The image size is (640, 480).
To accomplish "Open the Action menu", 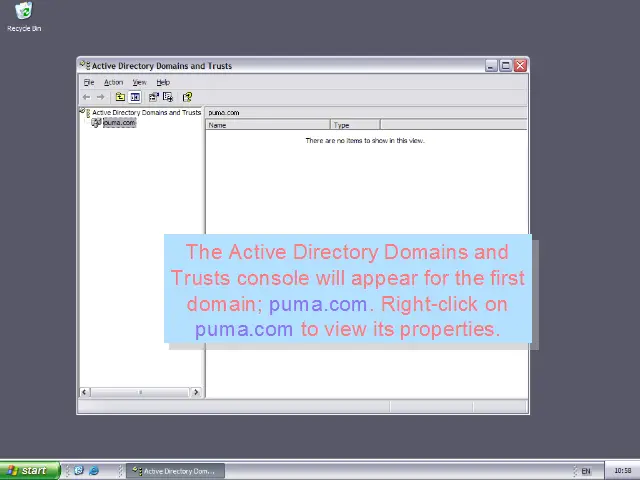I will click(x=113, y=82).
